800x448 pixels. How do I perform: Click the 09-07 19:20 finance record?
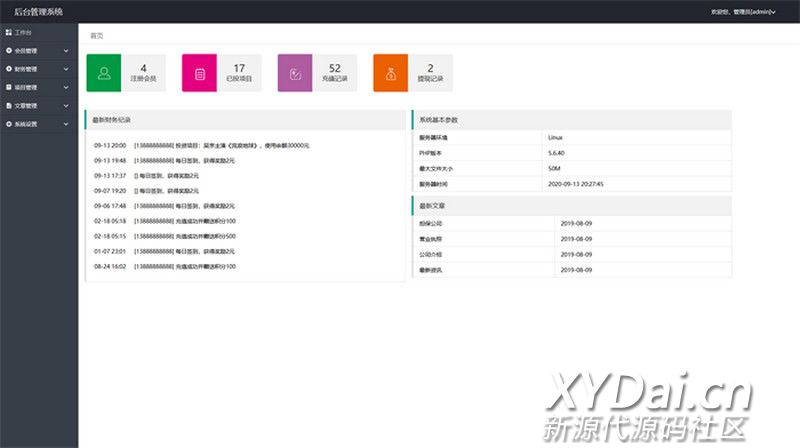point(146,191)
